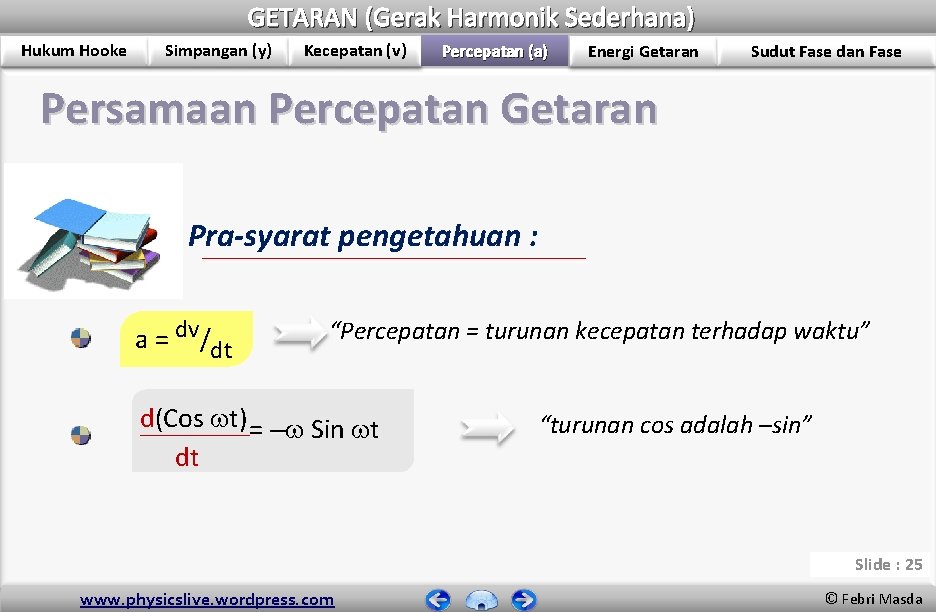The height and width of the screenshot is (612, 936).
Task: Switch to Simpangan (y) tab
Action: point(218,51)
